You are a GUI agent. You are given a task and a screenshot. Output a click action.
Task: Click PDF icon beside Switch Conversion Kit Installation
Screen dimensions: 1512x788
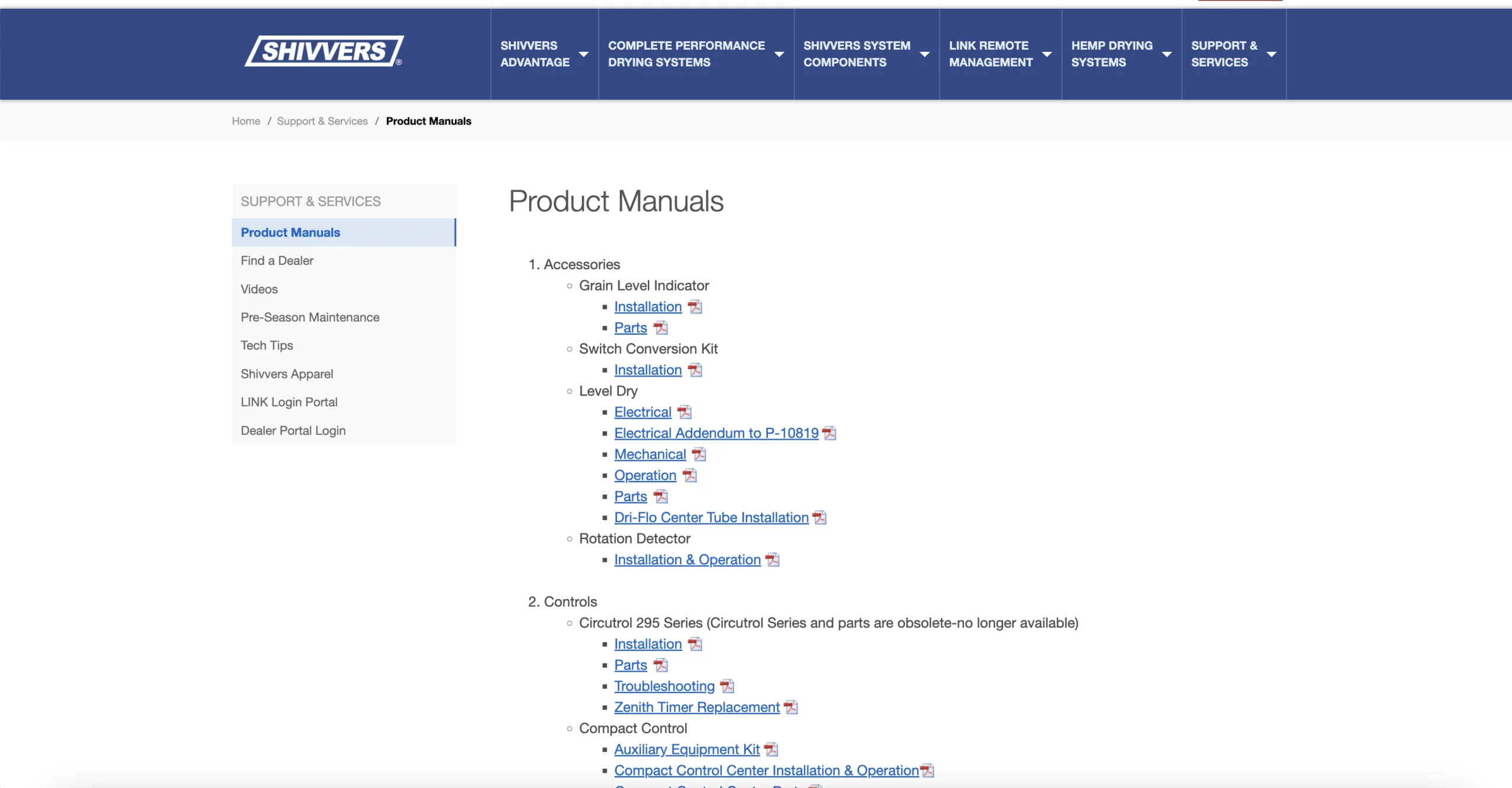pyautogui.click(x=695, y=370)
